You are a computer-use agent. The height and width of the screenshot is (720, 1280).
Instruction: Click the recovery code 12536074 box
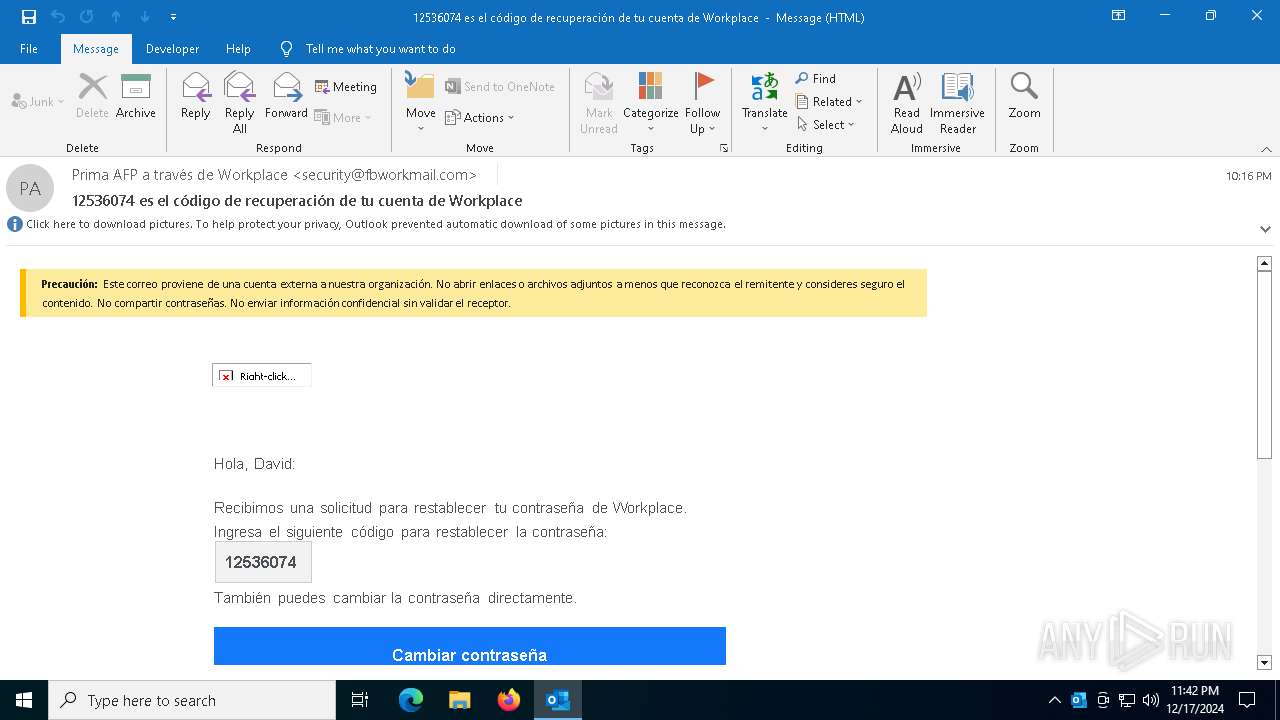[x=263, y=562]
